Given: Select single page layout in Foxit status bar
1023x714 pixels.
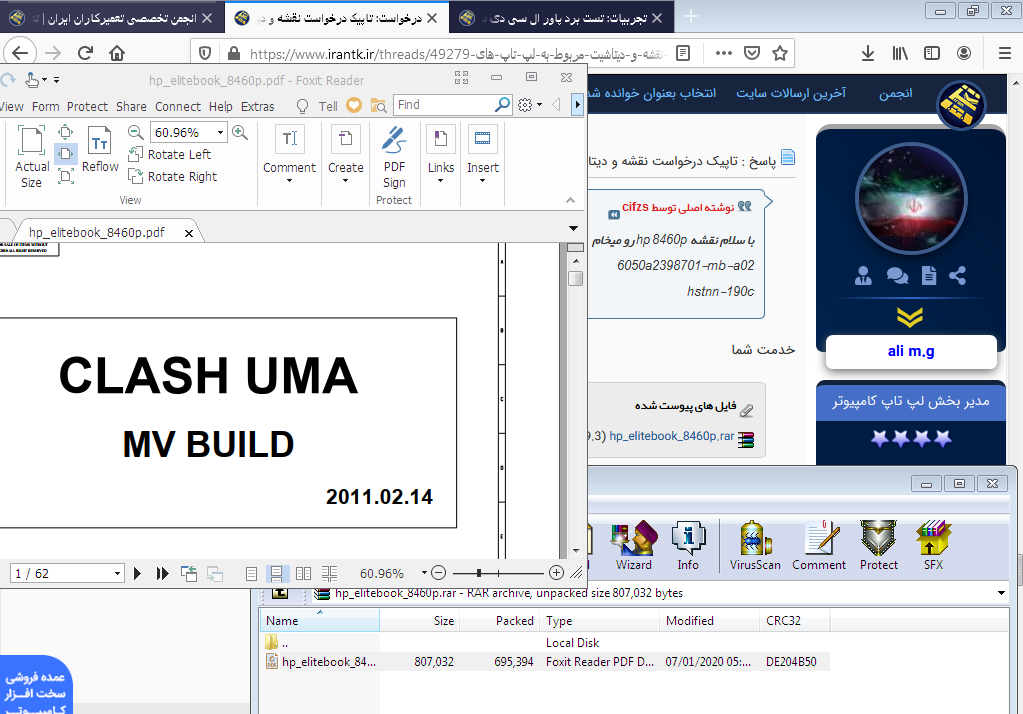Looking at the screenshot, I should coord(251,574).
